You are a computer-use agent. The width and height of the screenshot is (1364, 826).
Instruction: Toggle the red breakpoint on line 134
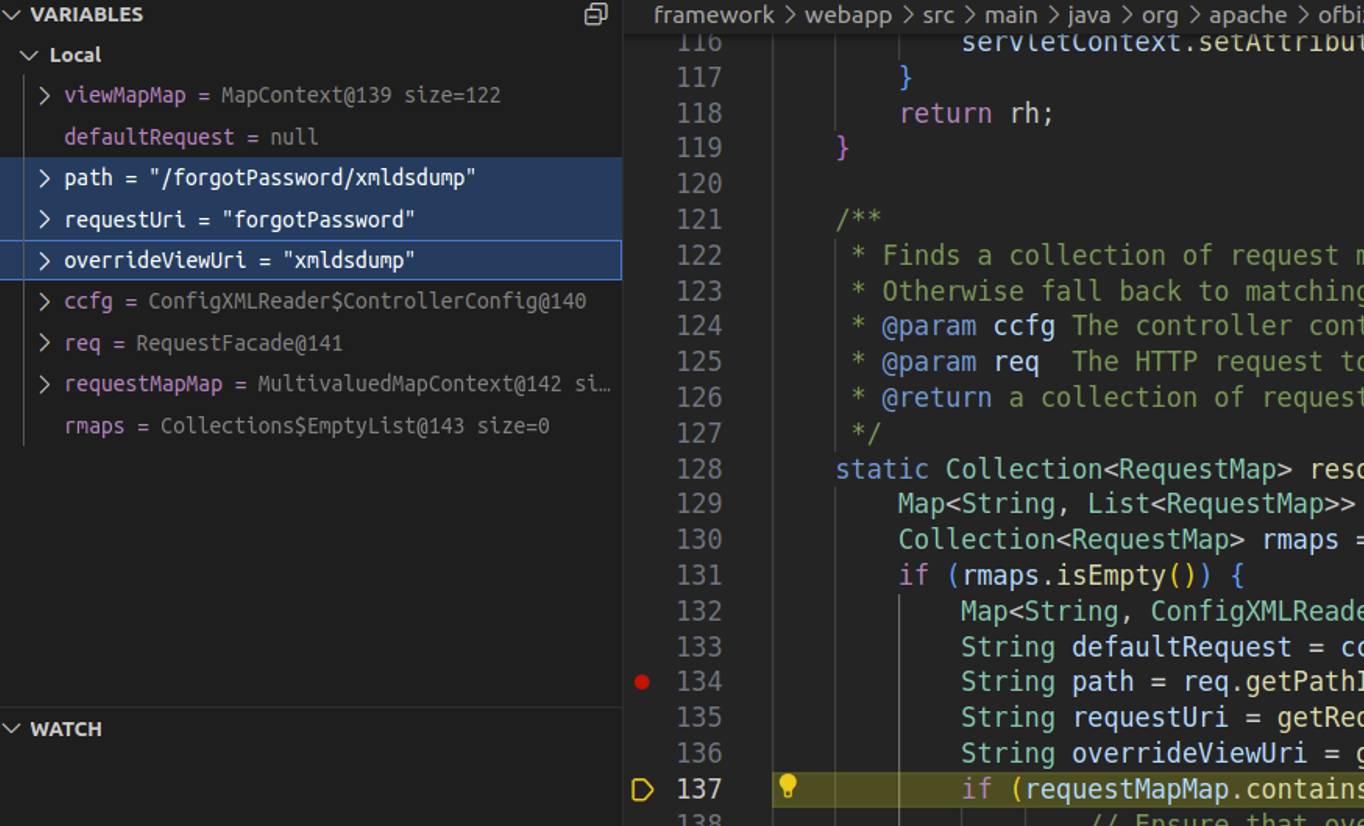[x=642, y=682]
